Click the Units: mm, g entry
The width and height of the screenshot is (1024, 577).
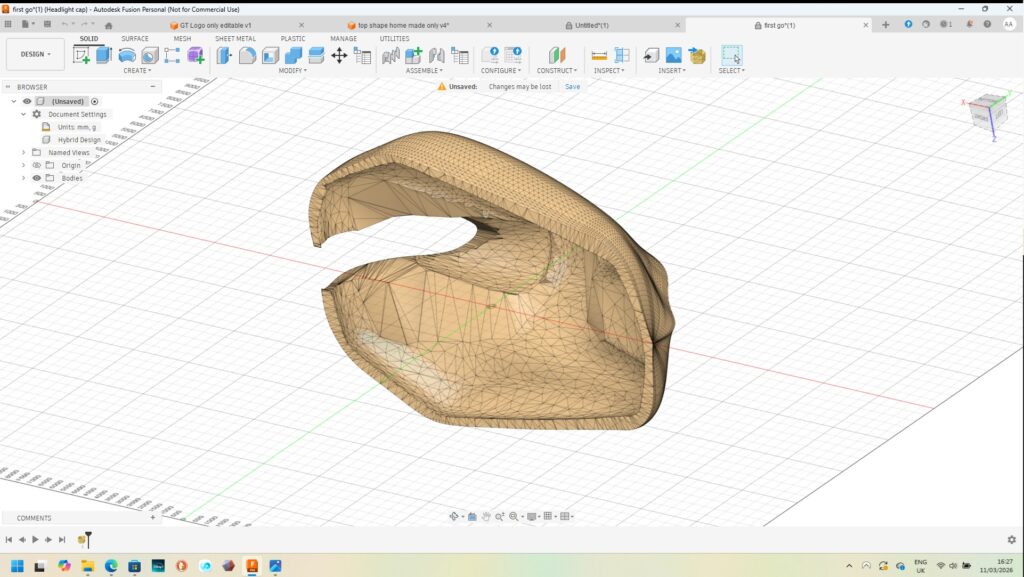click(x=76, y=127)
